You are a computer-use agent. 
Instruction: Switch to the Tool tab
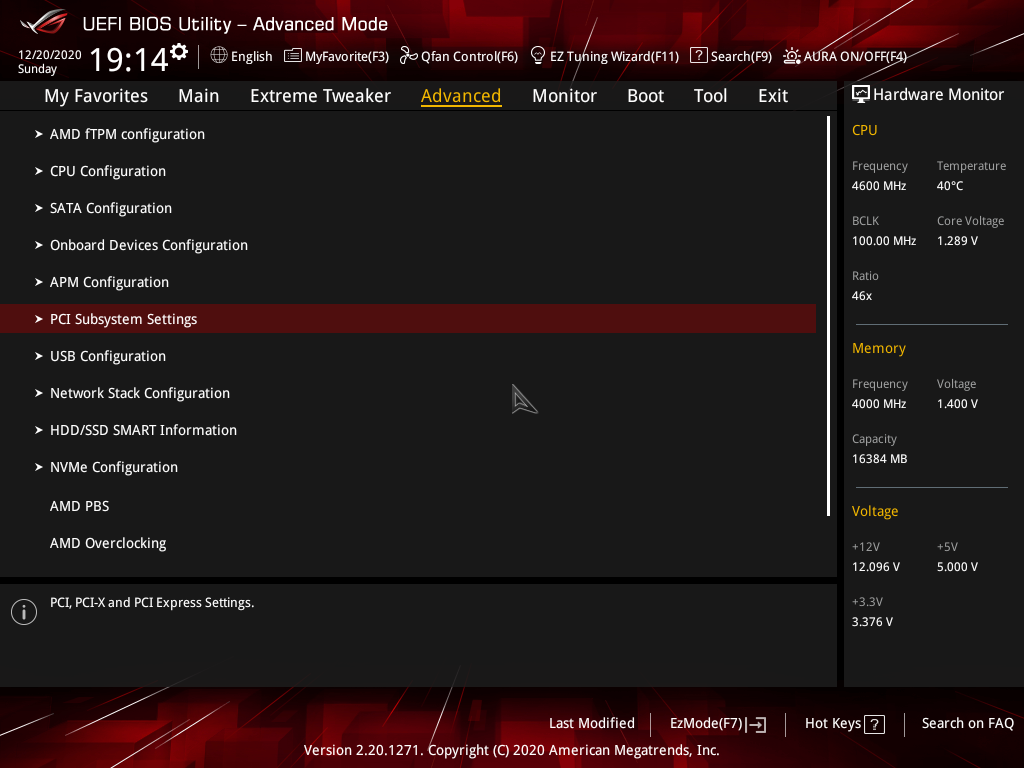(x=710, y=96)
